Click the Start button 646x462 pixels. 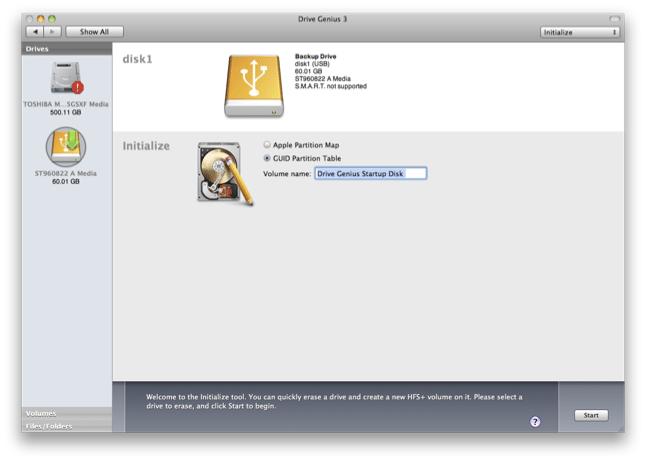(x=591, y=415)
